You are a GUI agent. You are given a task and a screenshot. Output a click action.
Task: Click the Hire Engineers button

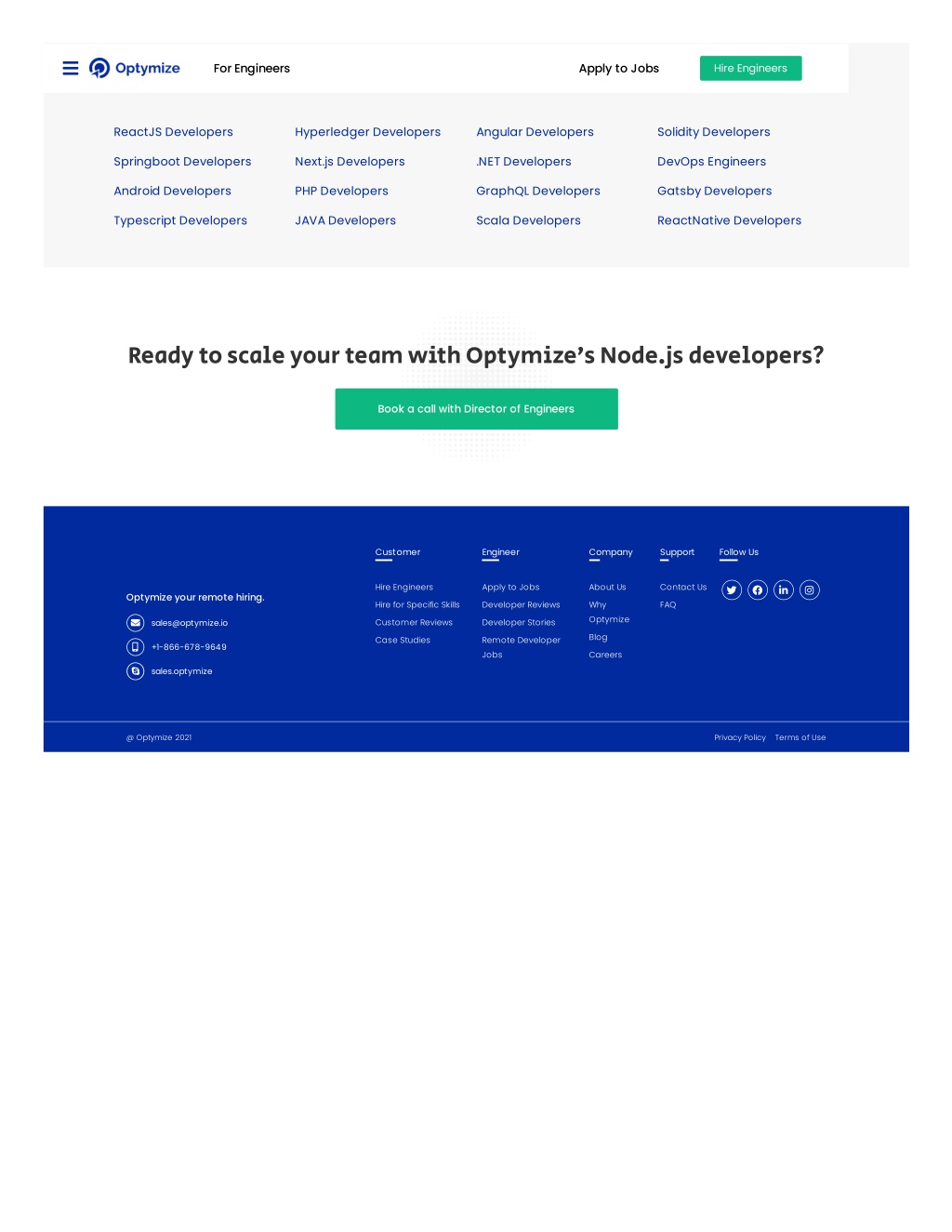click(751, 69)
